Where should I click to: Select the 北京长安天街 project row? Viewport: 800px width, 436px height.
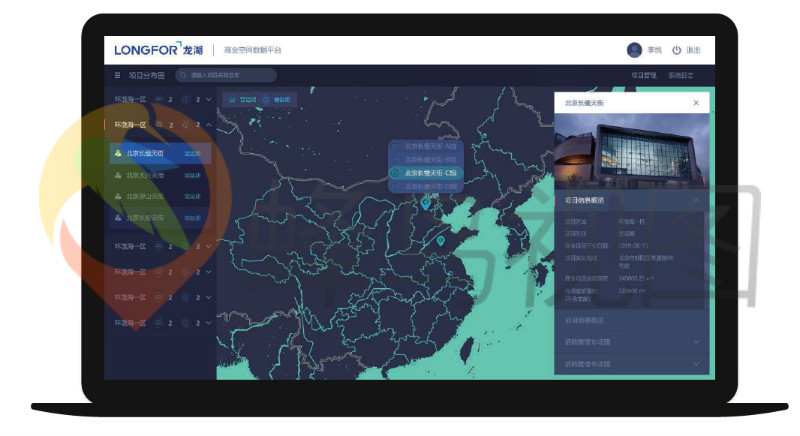[x=160, y=218]
